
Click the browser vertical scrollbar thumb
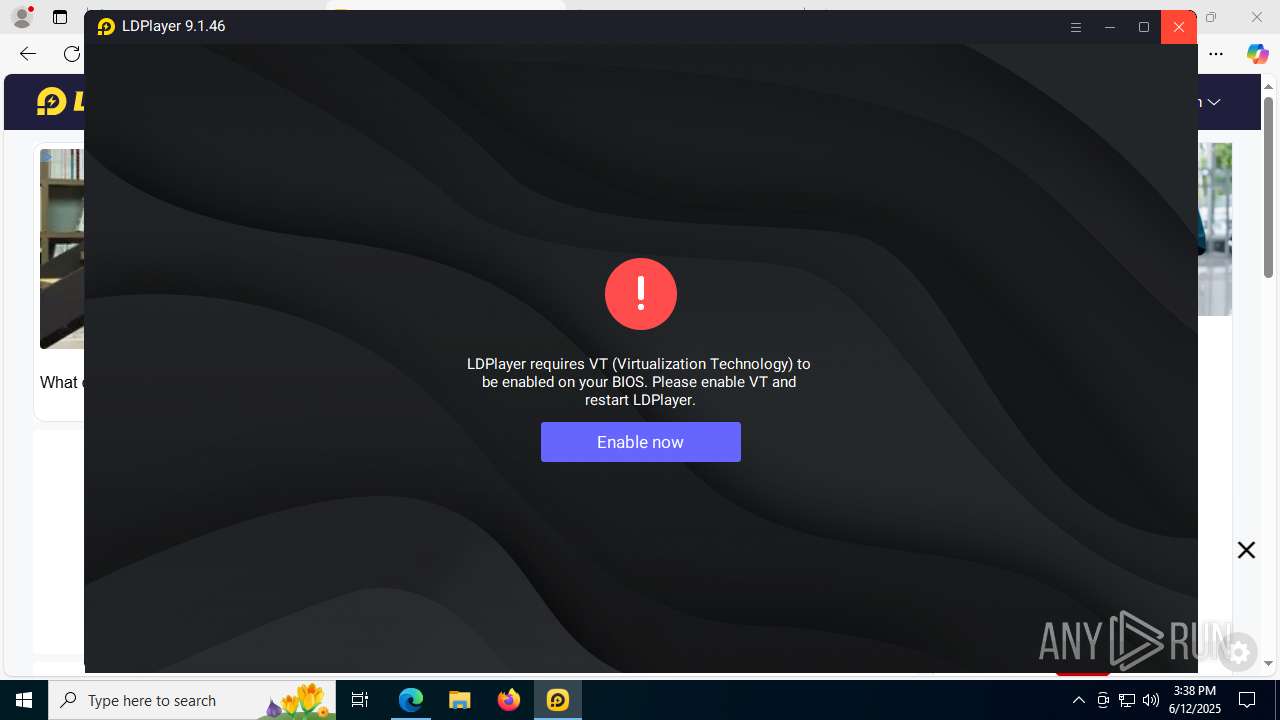coord(1269,187)
